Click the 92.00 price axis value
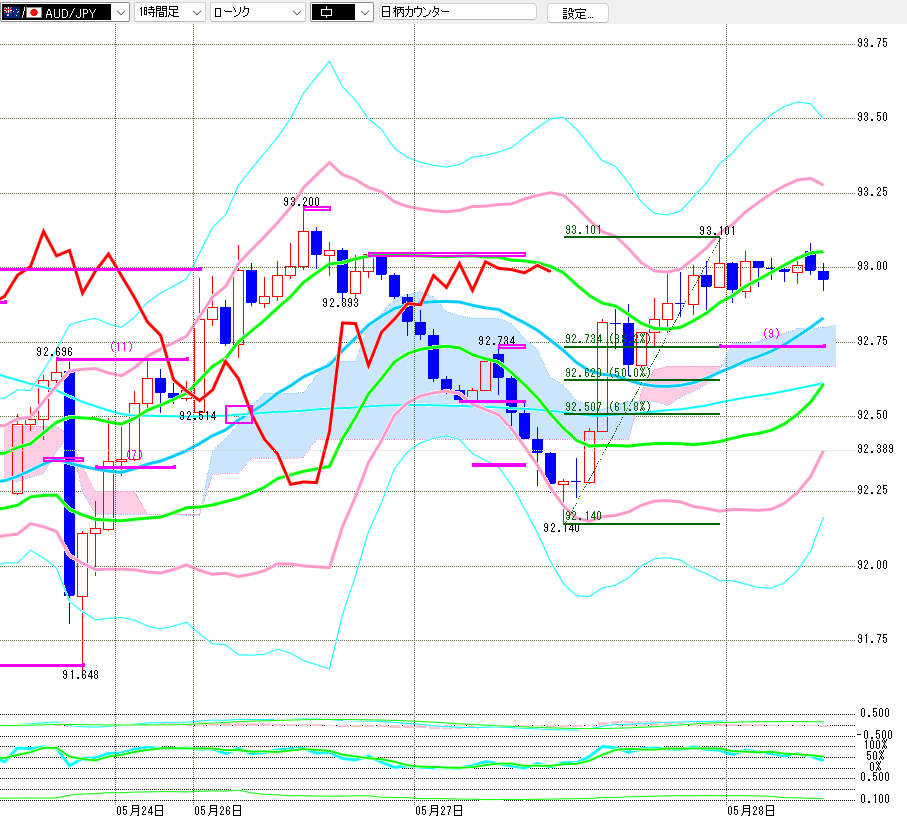 click(x=872, y=565)
